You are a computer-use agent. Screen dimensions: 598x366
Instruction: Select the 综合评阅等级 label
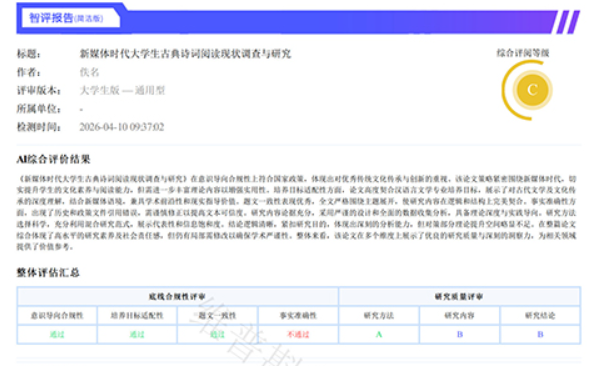pyautogui.click(x=523, y=53)
